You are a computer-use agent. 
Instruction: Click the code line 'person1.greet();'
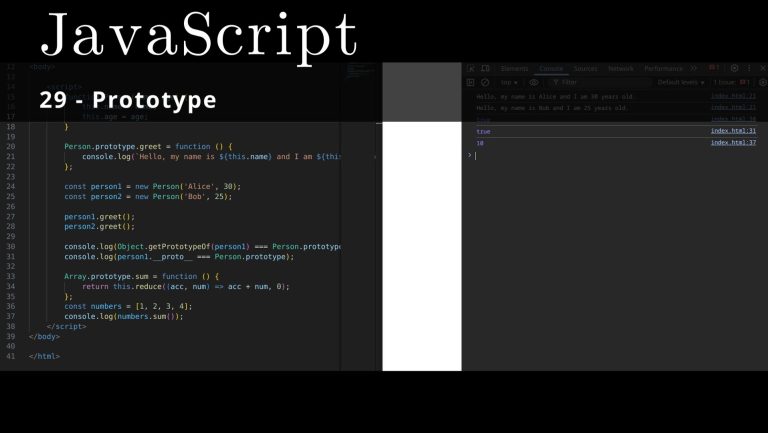[x=99, y=216]
